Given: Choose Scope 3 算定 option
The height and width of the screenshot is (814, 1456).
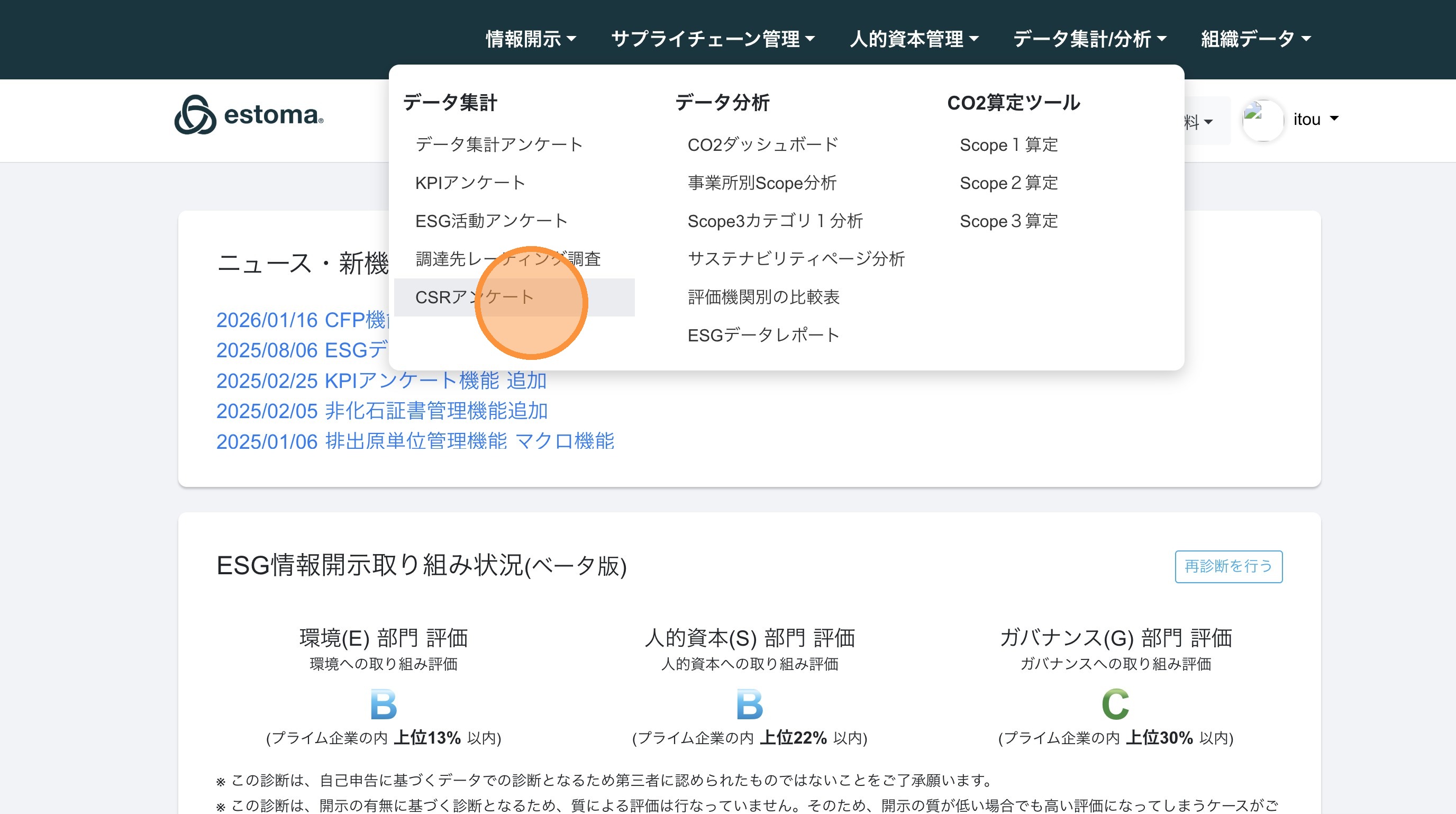Looking at the screenshot, I should tap(1008, 221).
